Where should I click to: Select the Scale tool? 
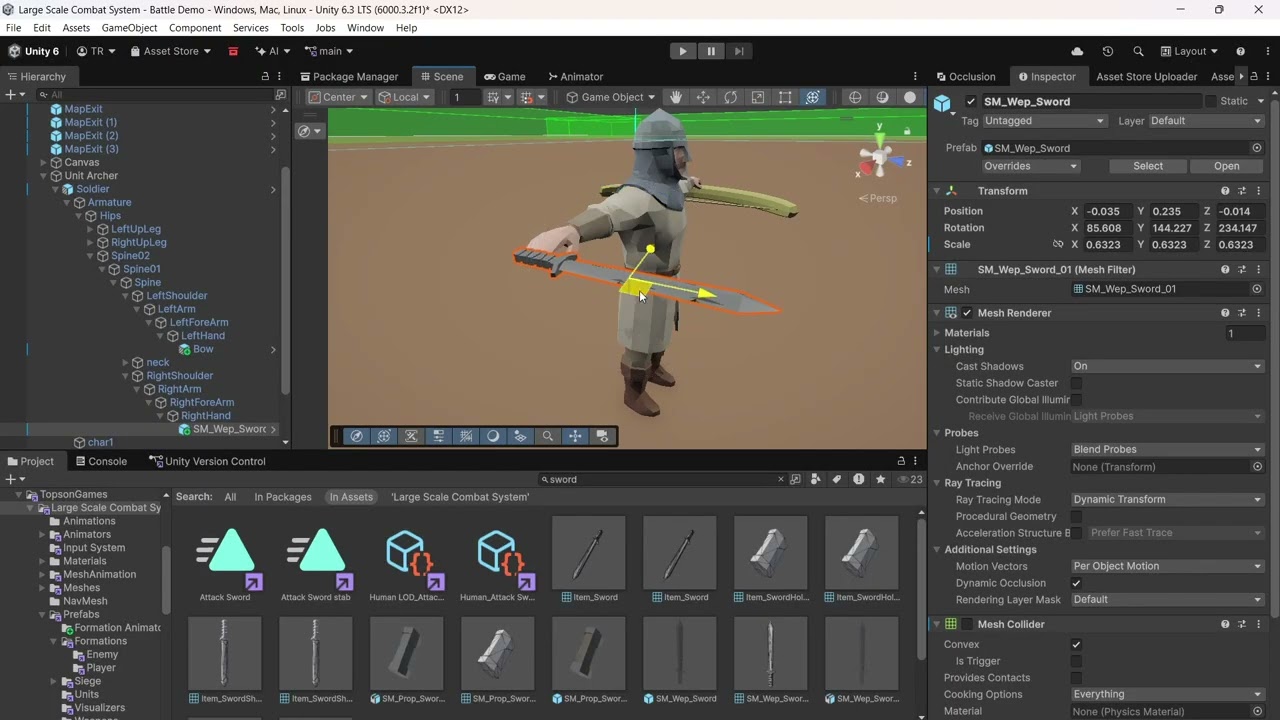click(x=758, y=97)
